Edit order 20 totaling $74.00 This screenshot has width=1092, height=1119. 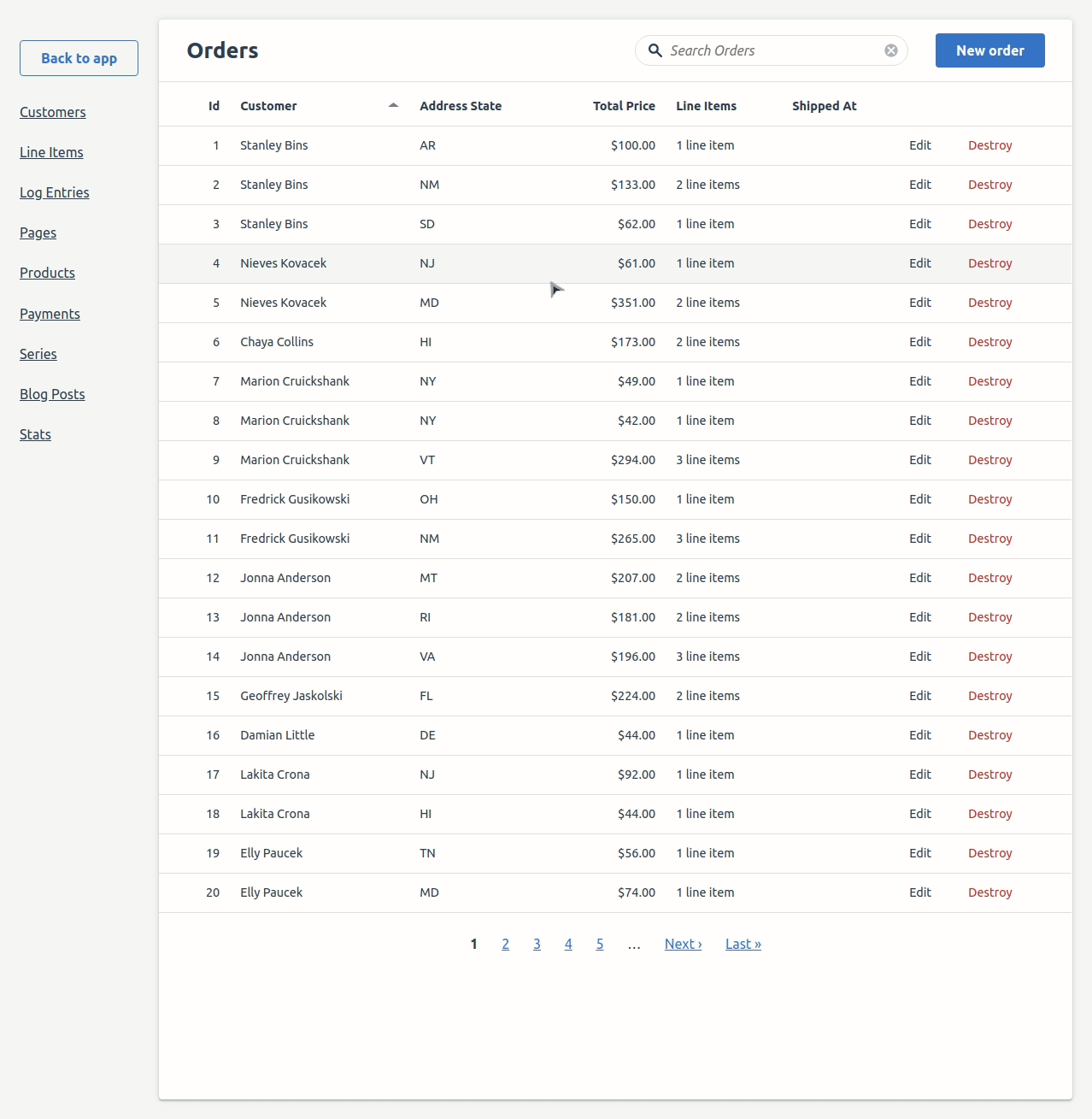pyautogui.click(x=920, y=892)
